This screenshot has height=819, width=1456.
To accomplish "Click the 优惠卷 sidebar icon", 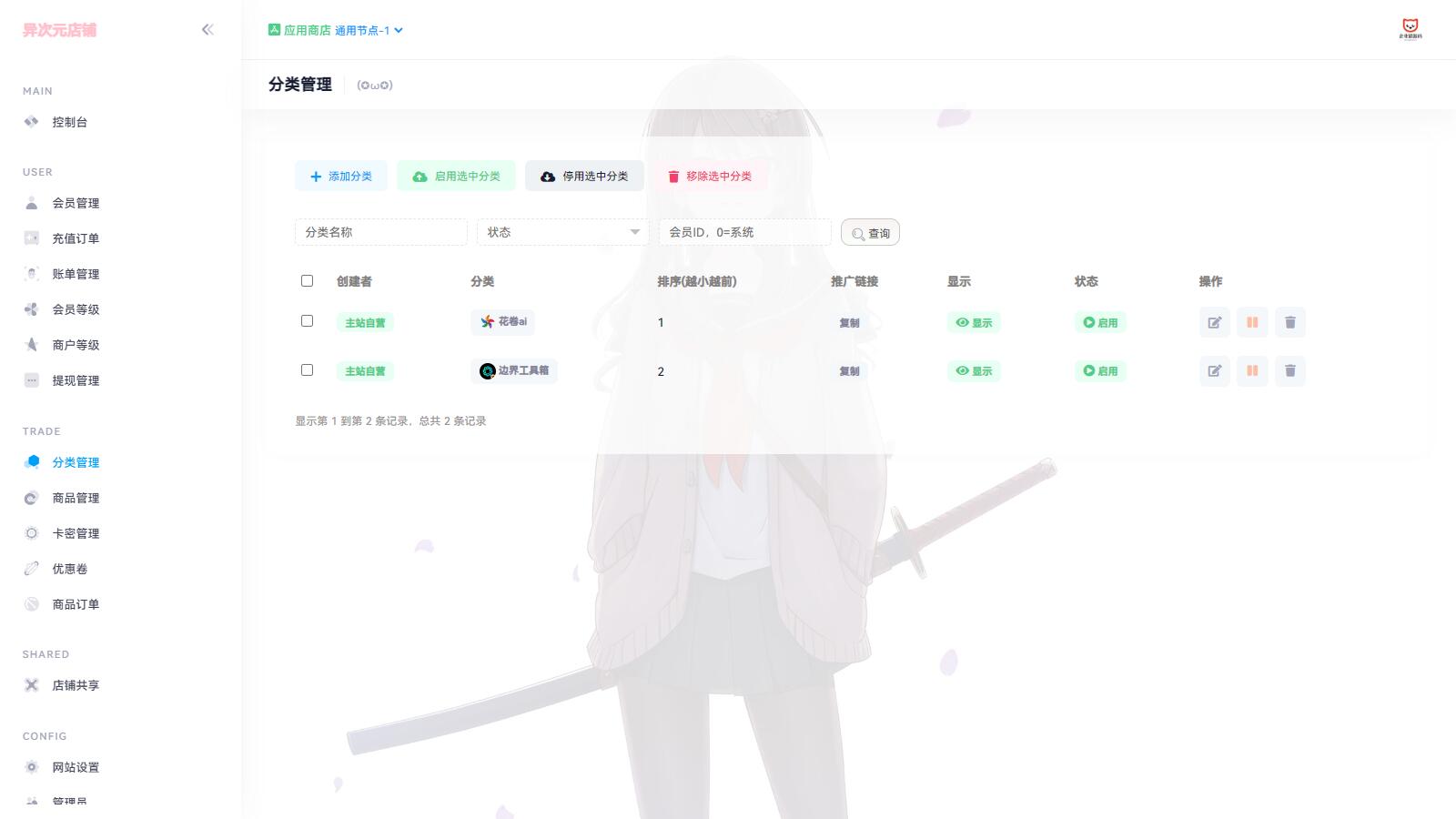I will pyautogui.click(x=32, y=569).
